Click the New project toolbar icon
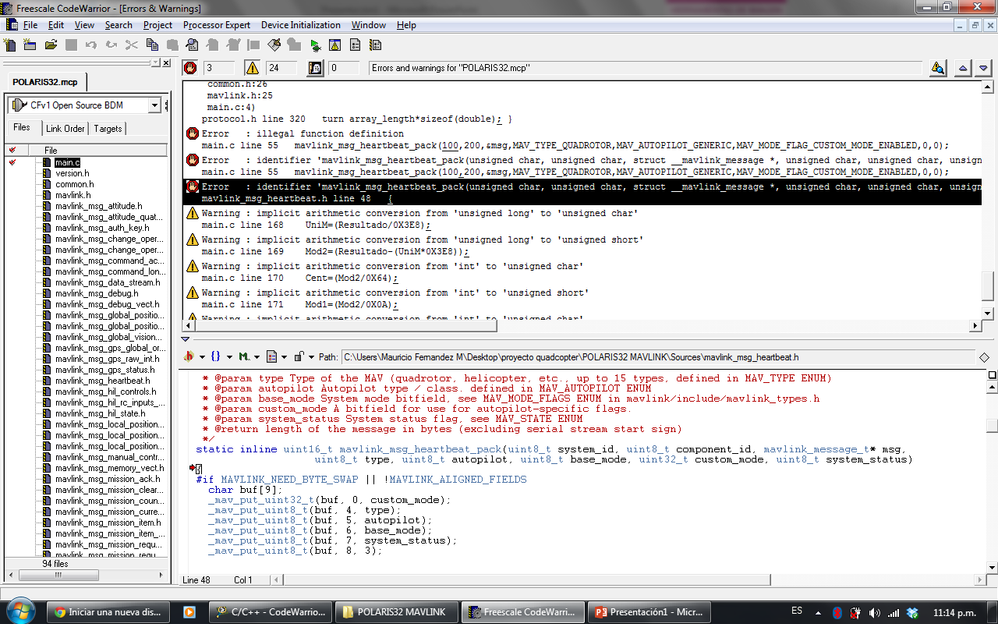The width and height of the screenshot is (998, 624). [x=30, y=45]
